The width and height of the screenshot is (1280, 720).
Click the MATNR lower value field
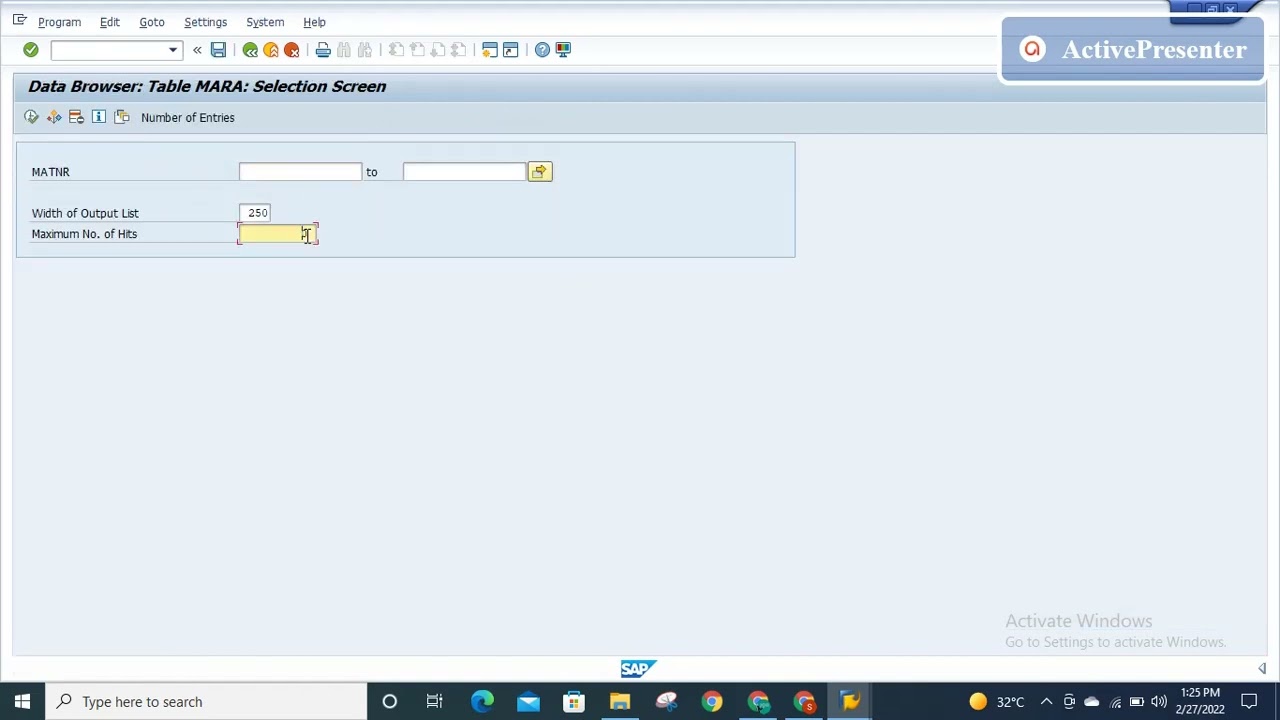(300, 172)
